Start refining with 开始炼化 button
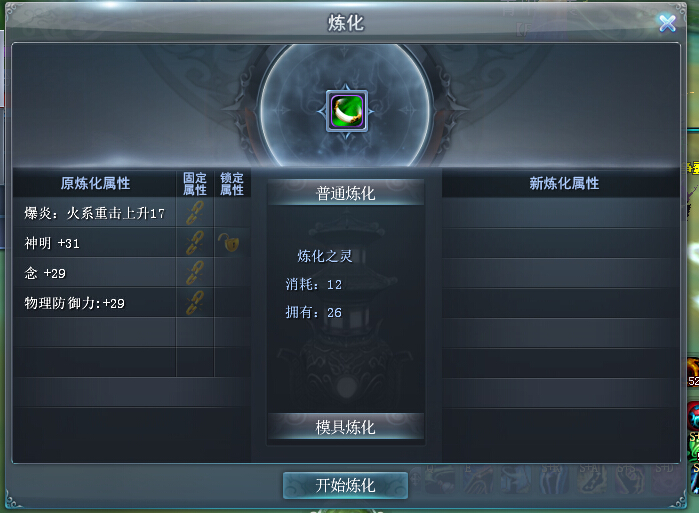Screen dimensions: 699x513 pyautogui.click(x=345, y=485)
